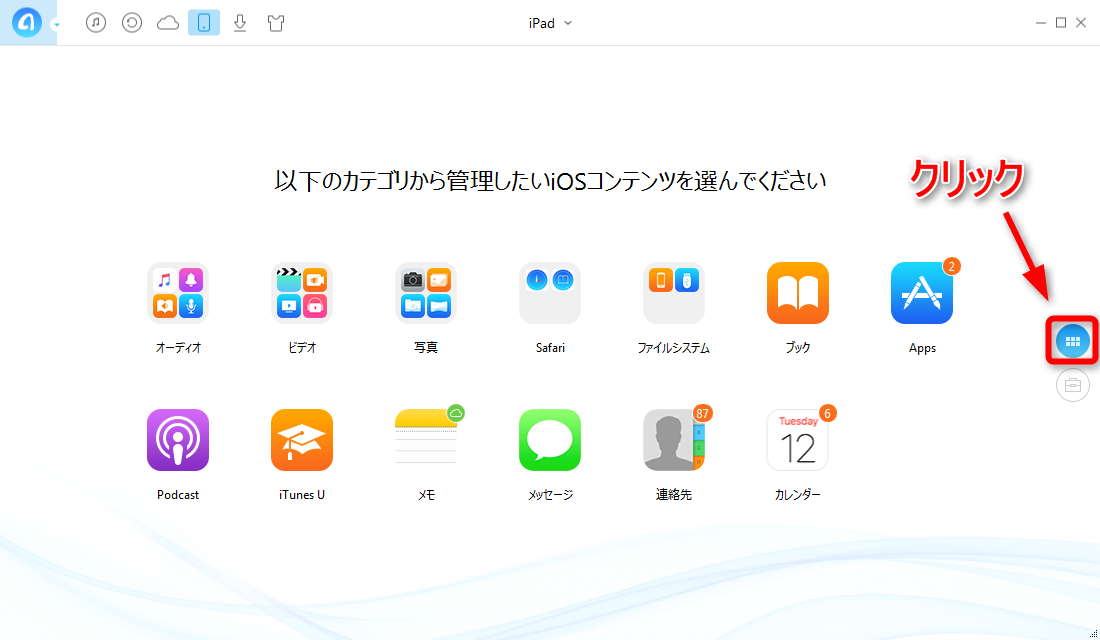Viewport: 1100px width, 640px height.
Task: Maximize the AnyTrans window
Action: coord(1061,23)
